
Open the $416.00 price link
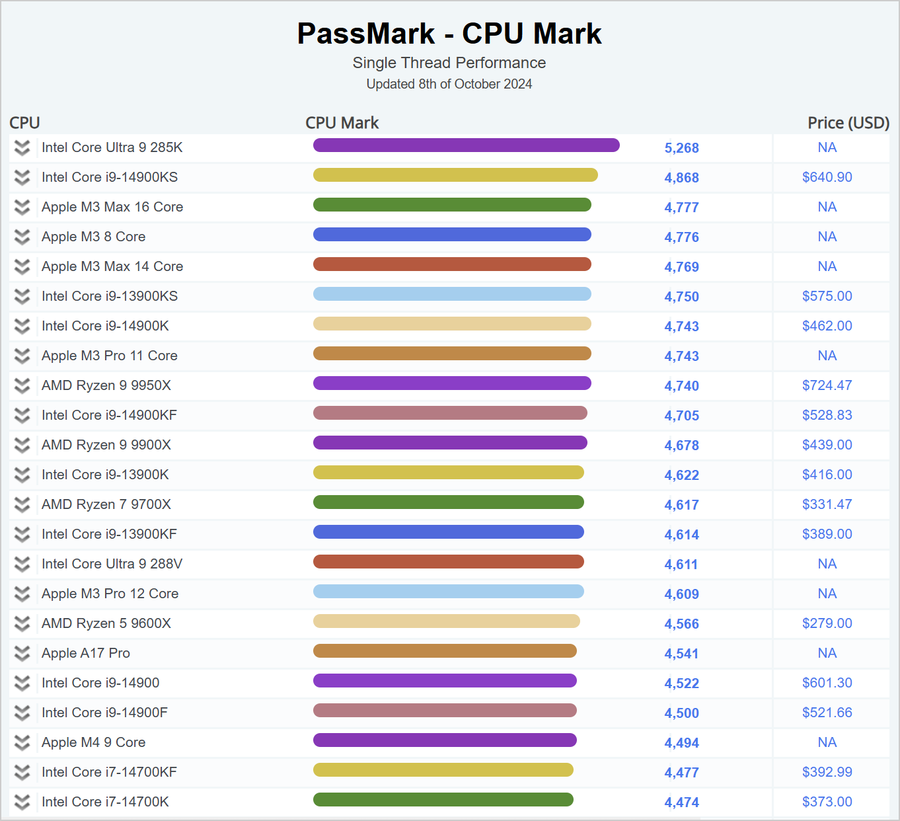(x=827, y=475)
